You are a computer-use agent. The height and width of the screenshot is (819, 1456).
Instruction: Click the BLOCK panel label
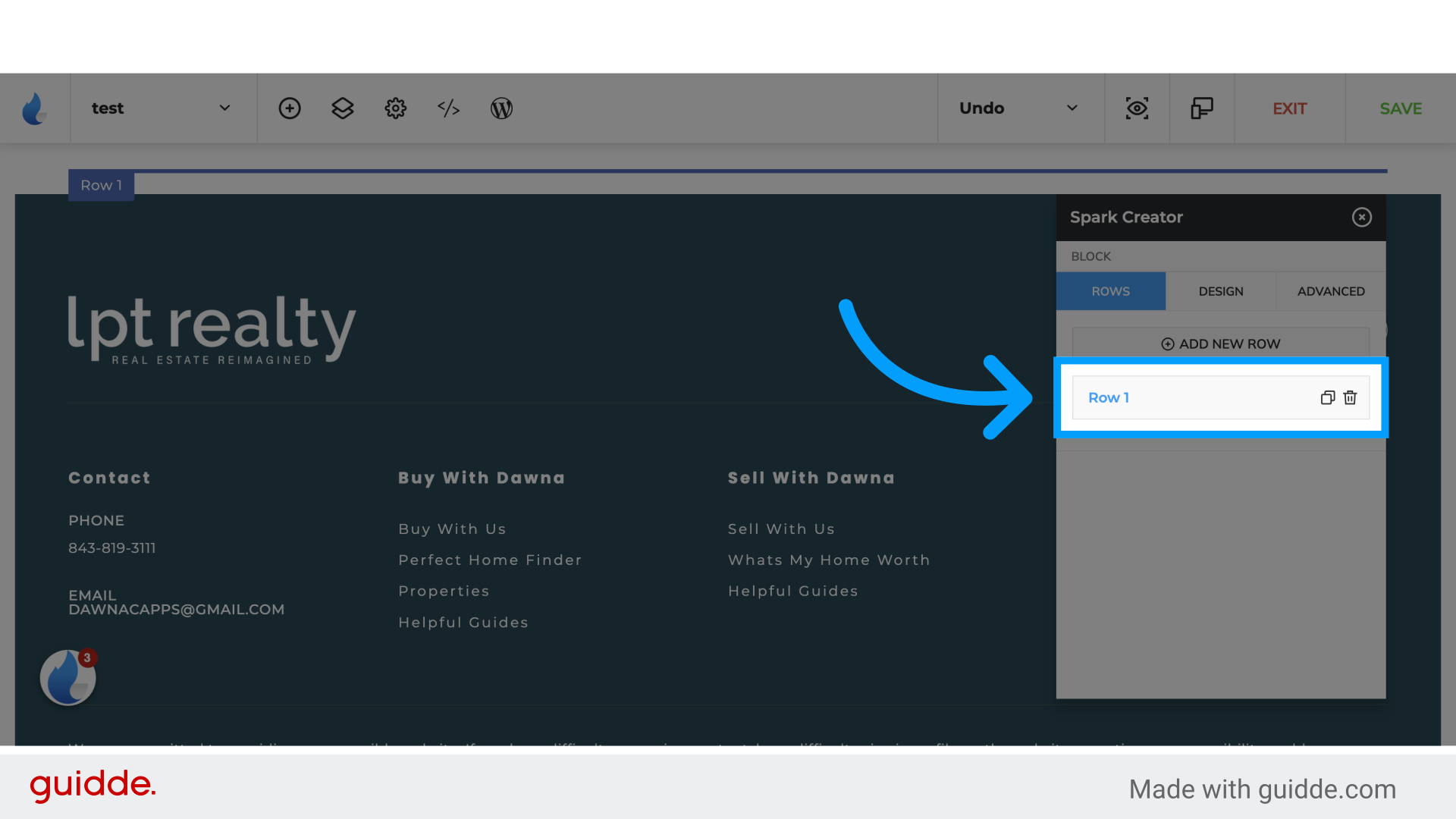(1091, 255)
